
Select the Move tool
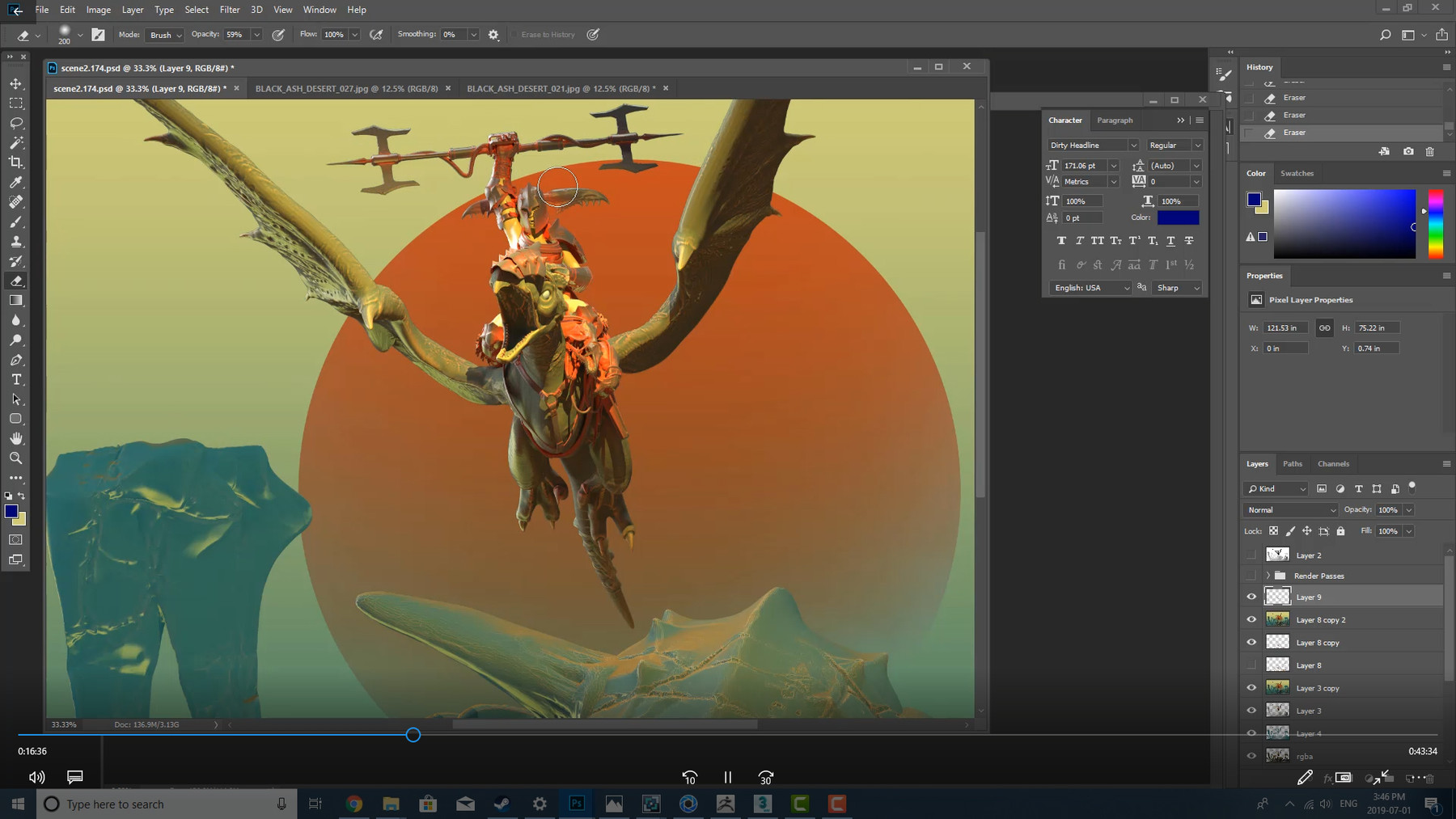(16, 84)
